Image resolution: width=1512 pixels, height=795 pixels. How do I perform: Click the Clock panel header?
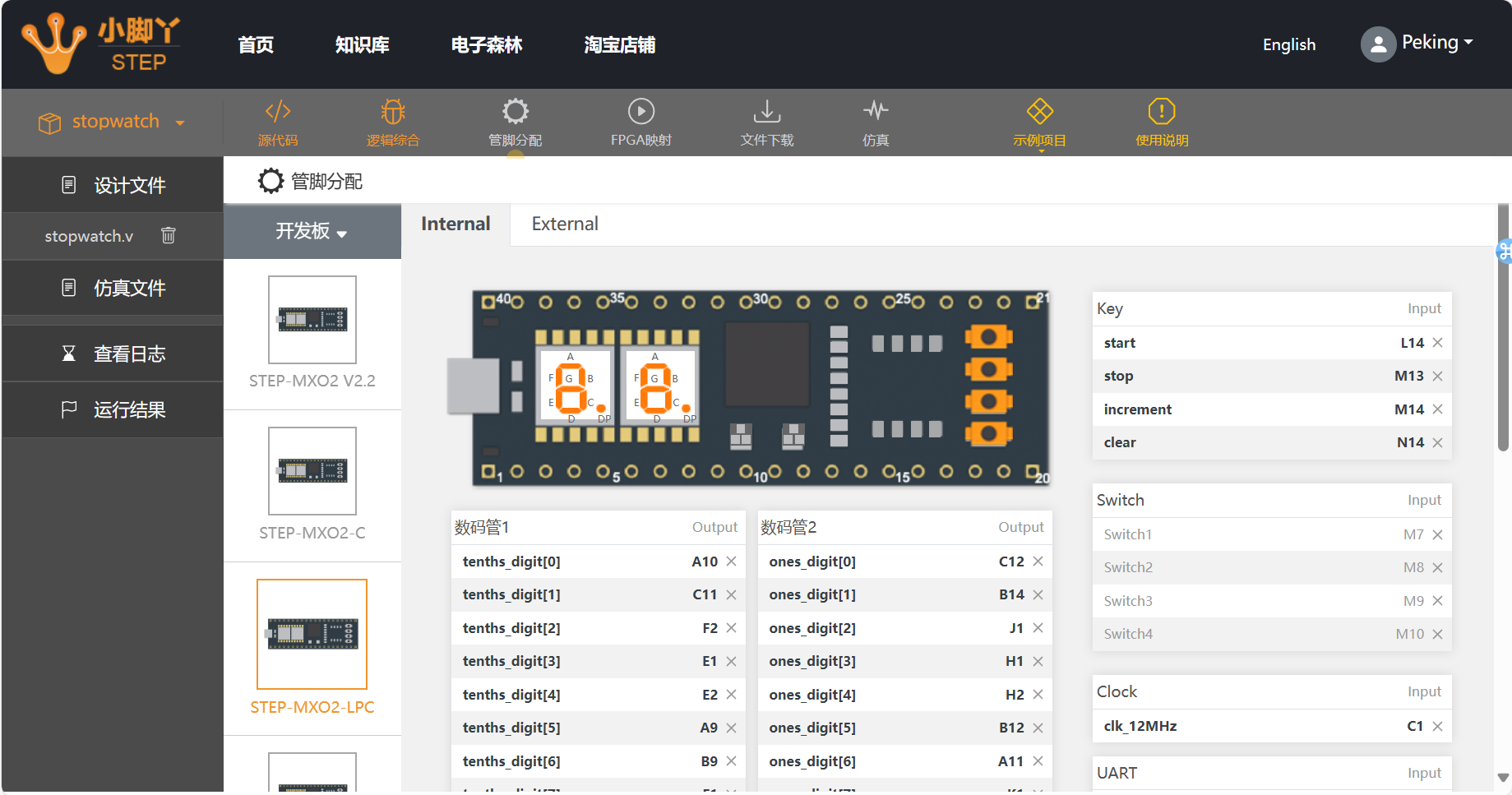1272,691
